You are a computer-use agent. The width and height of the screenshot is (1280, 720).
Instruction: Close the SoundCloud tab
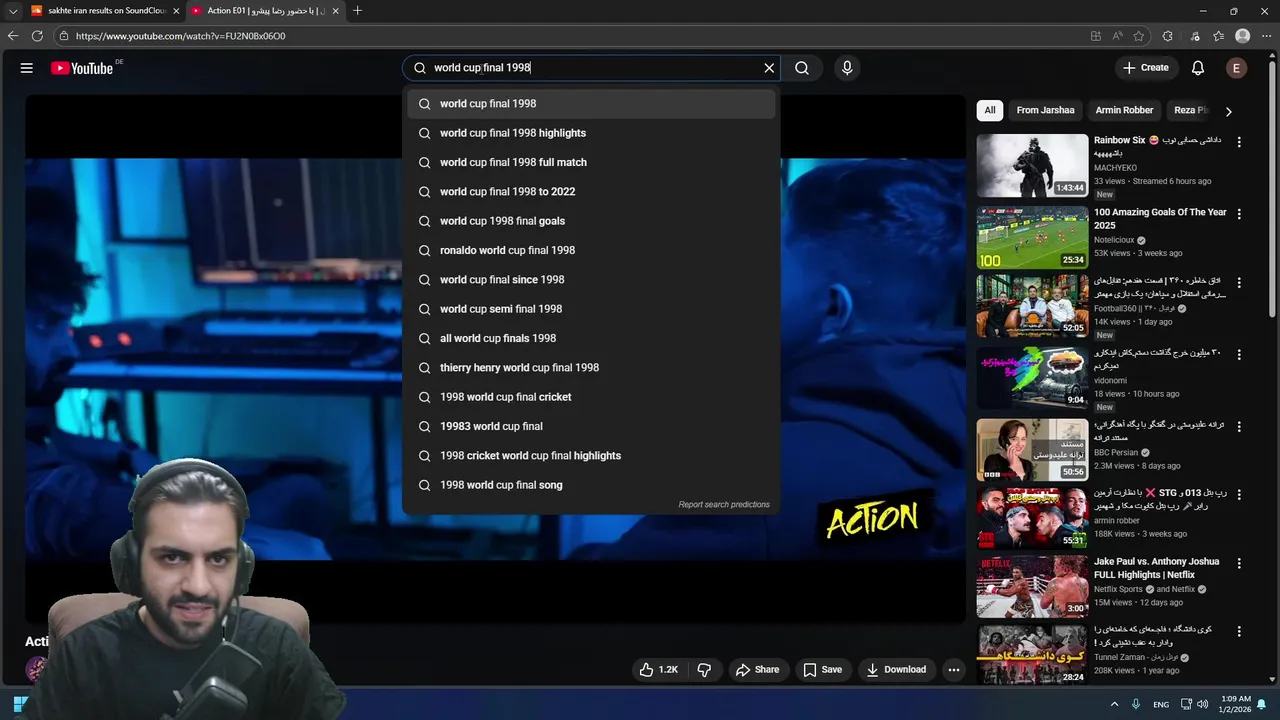(x=176, y=11)
